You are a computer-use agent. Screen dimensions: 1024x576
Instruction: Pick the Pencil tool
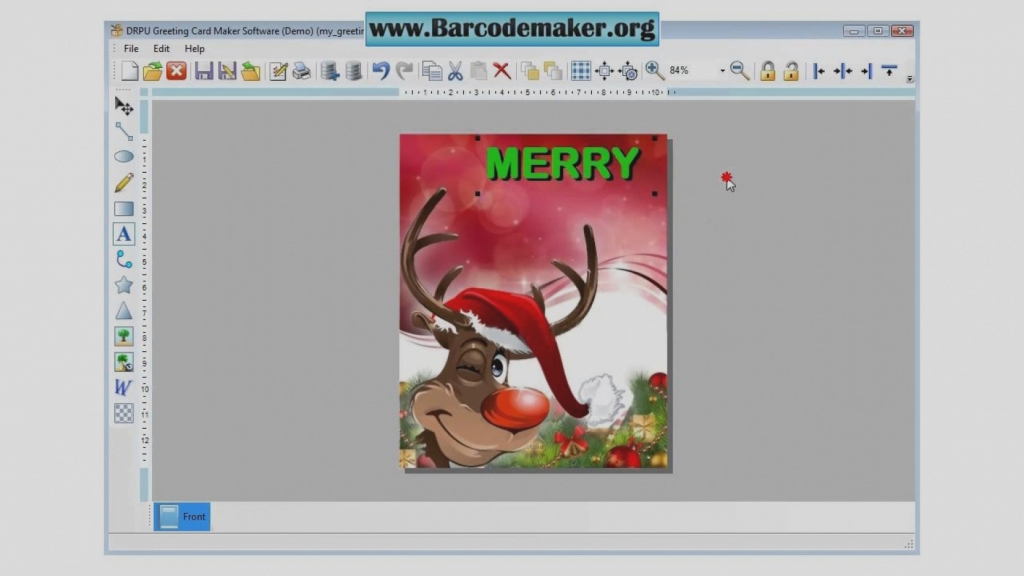tap(123, 182)
